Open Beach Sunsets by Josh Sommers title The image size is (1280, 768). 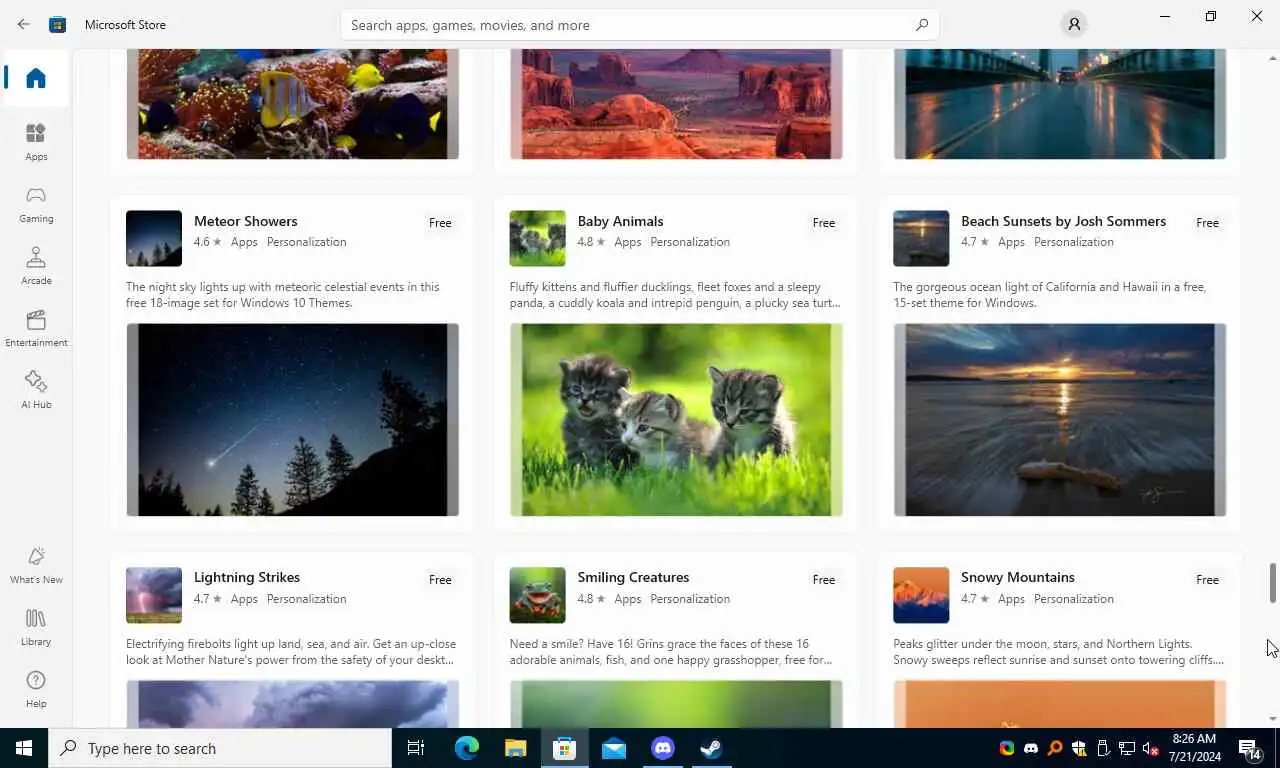pos(1063,221)
